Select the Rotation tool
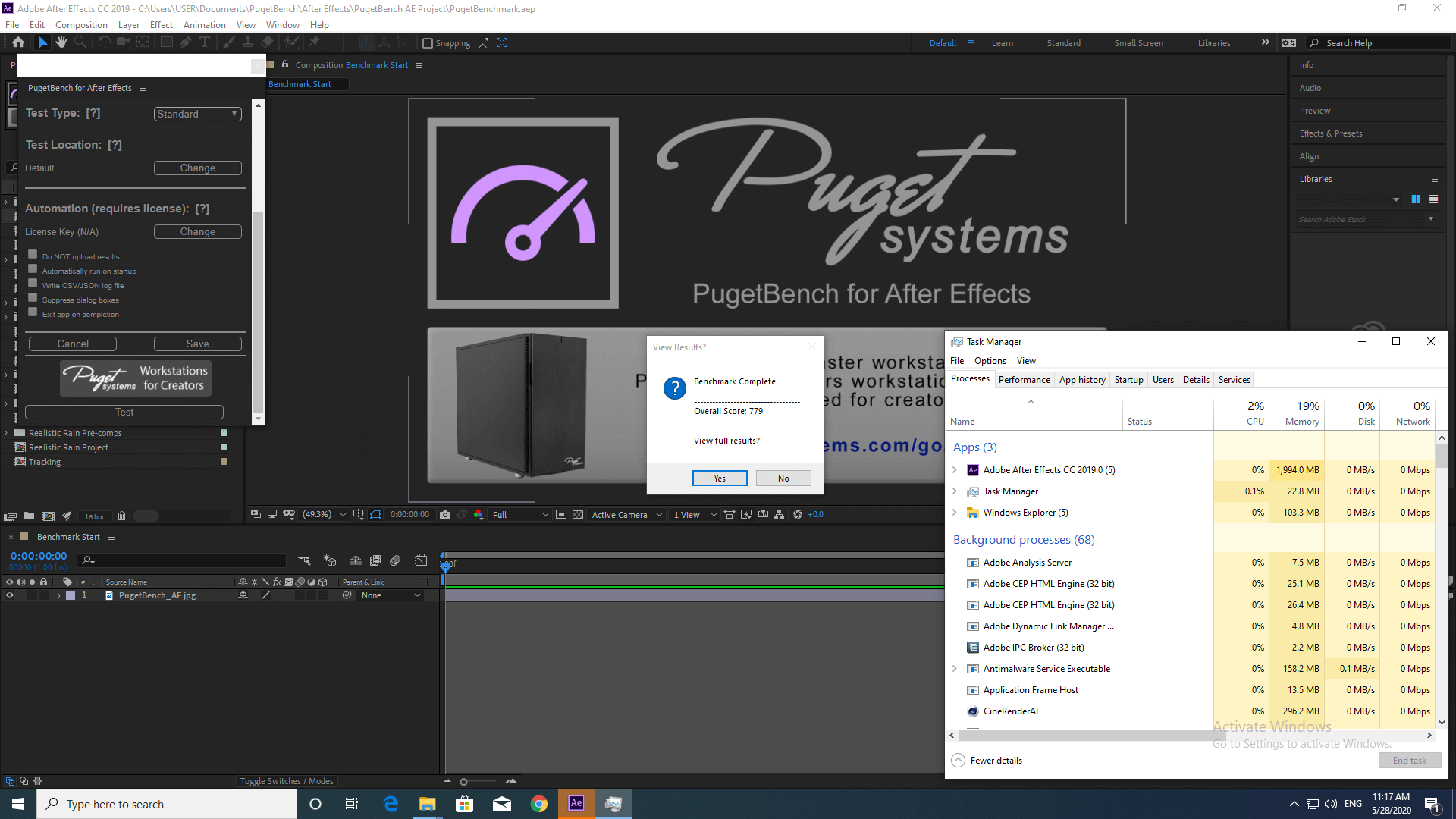 coord(105,42)
